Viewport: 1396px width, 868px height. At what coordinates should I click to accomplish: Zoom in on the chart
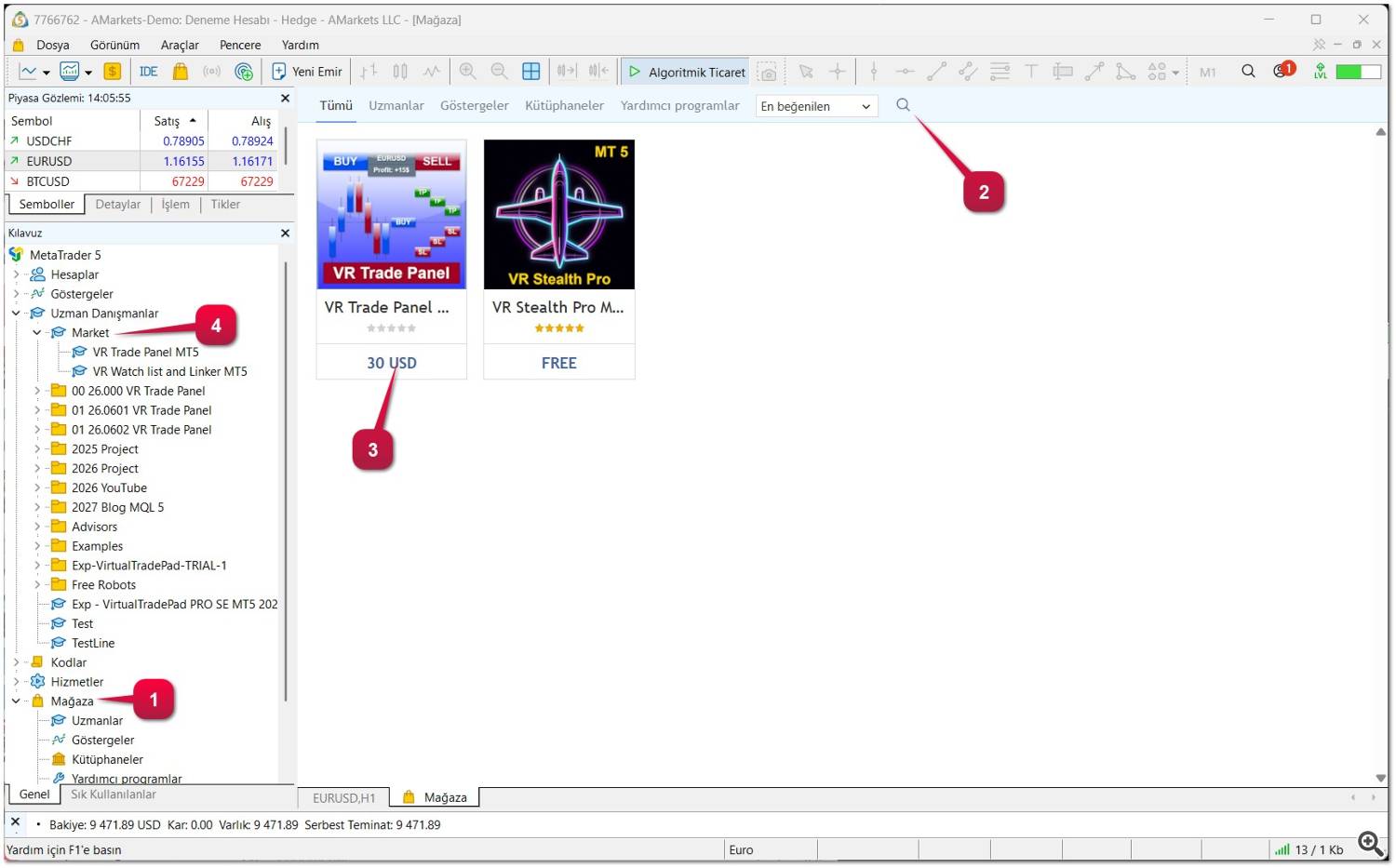click(468, 72)
